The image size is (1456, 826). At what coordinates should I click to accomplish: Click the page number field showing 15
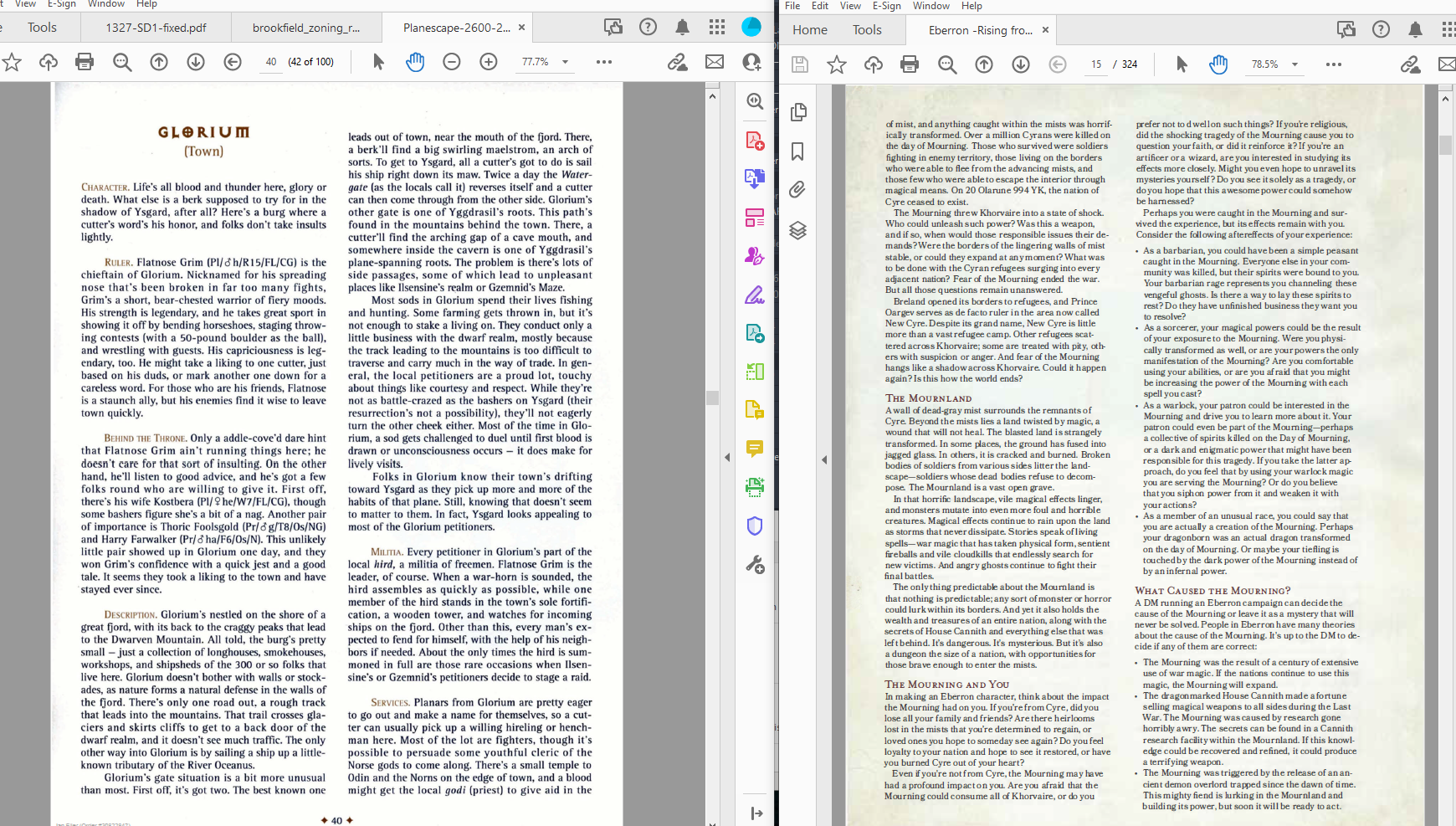pos(1096,64)
